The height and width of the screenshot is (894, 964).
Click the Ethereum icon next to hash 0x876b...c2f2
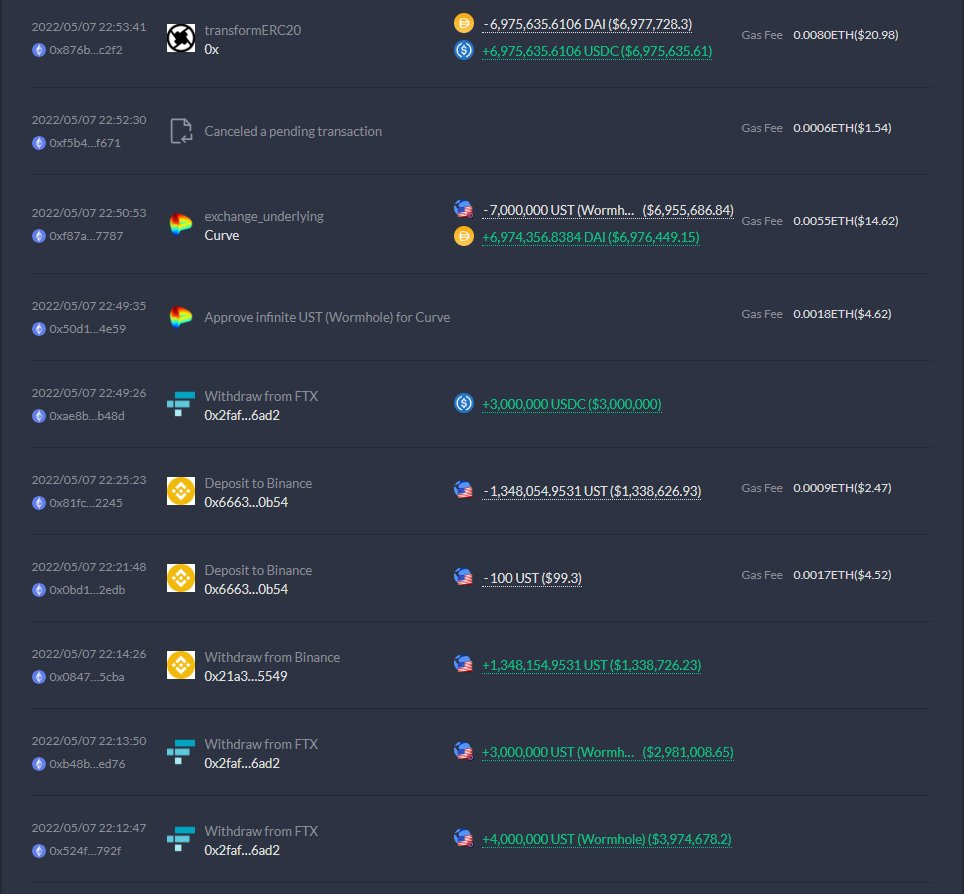[x=39, y=50]
